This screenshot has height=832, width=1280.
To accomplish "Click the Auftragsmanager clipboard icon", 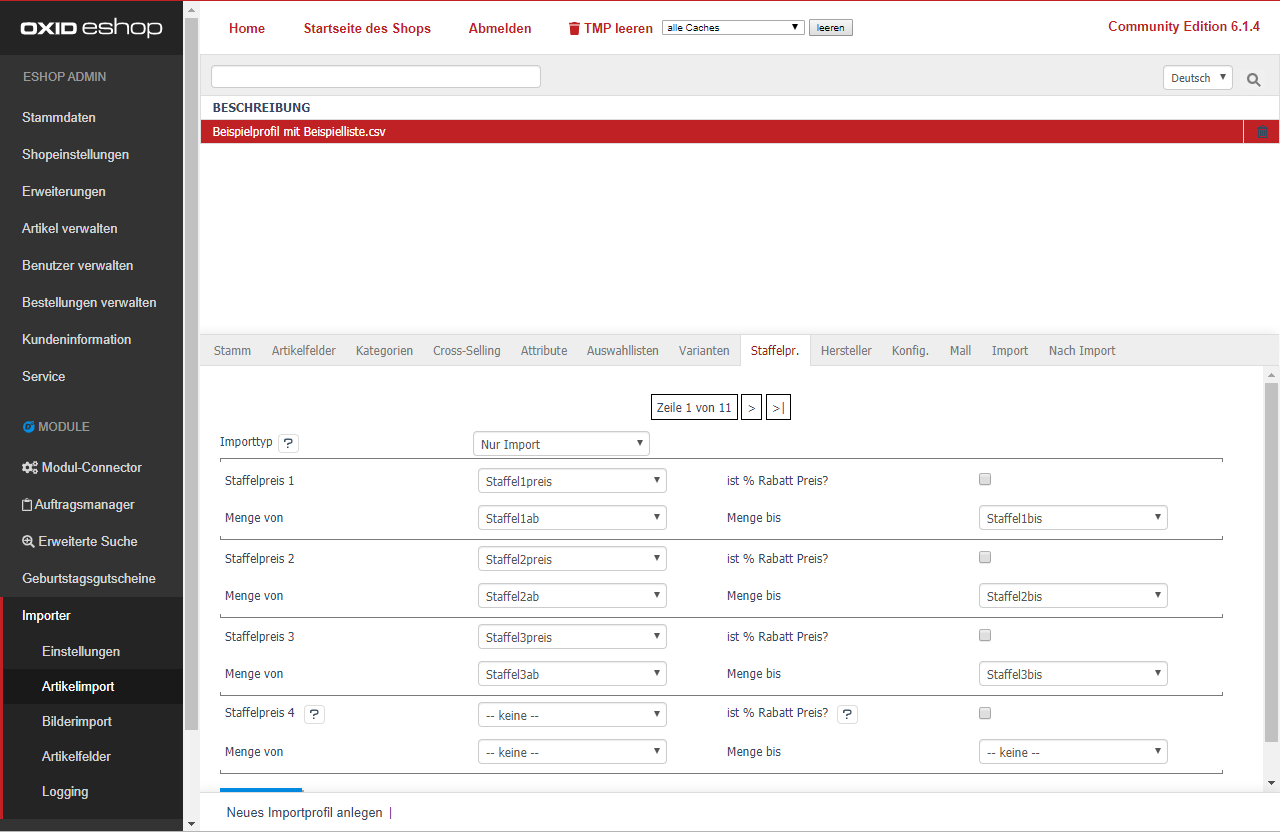I will [27, 505].
